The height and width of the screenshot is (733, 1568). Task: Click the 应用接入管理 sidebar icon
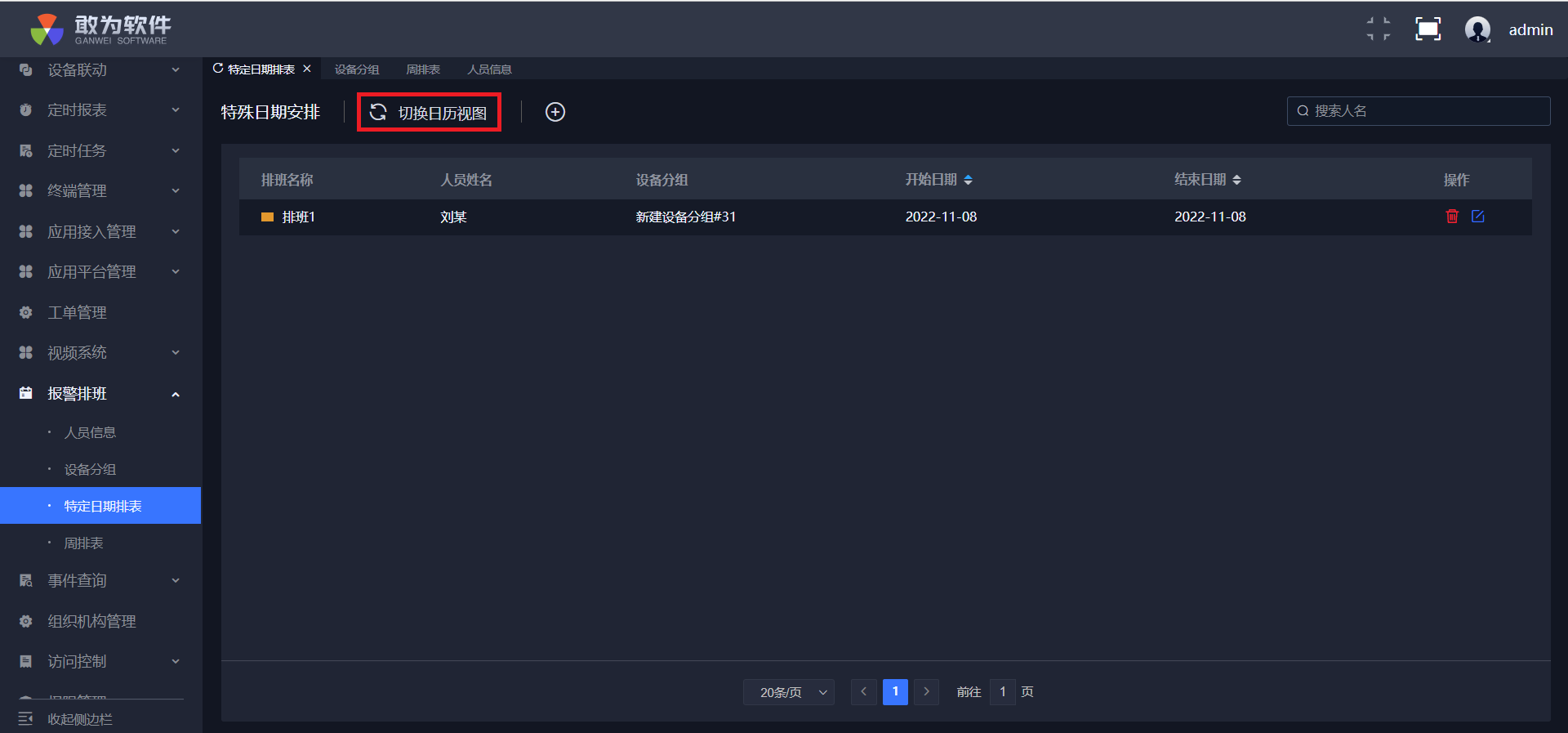coord(26,232)
